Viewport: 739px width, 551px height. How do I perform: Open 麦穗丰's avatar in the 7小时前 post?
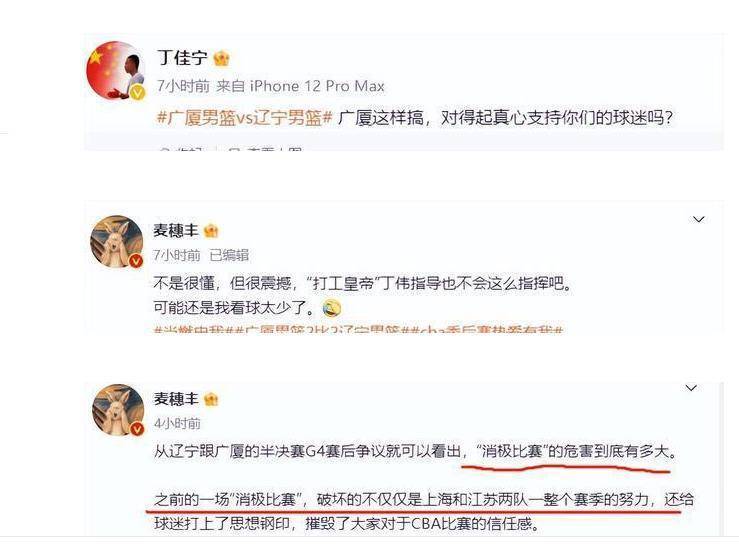pos(116,241)
